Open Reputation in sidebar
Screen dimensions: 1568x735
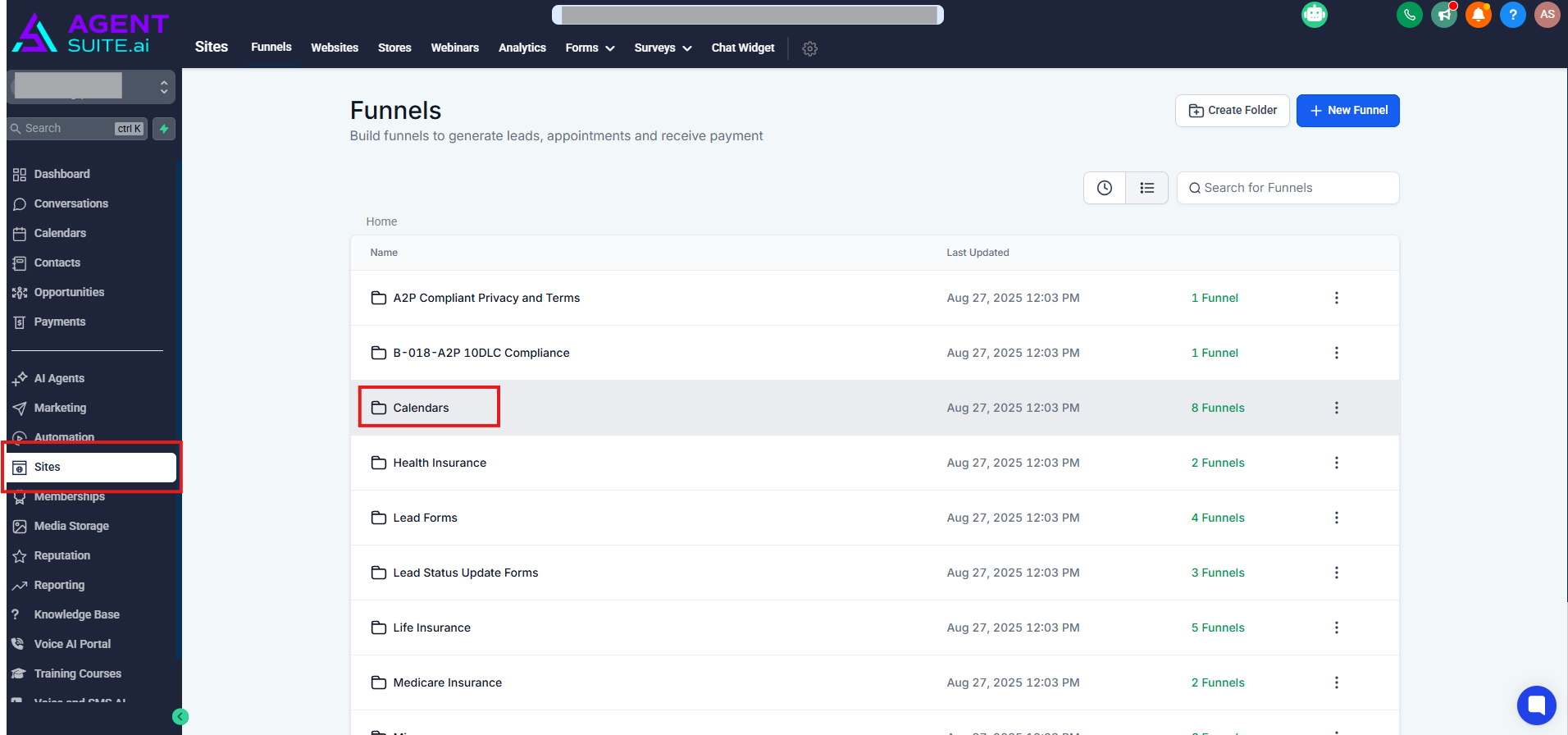click(x=62, y=555)
